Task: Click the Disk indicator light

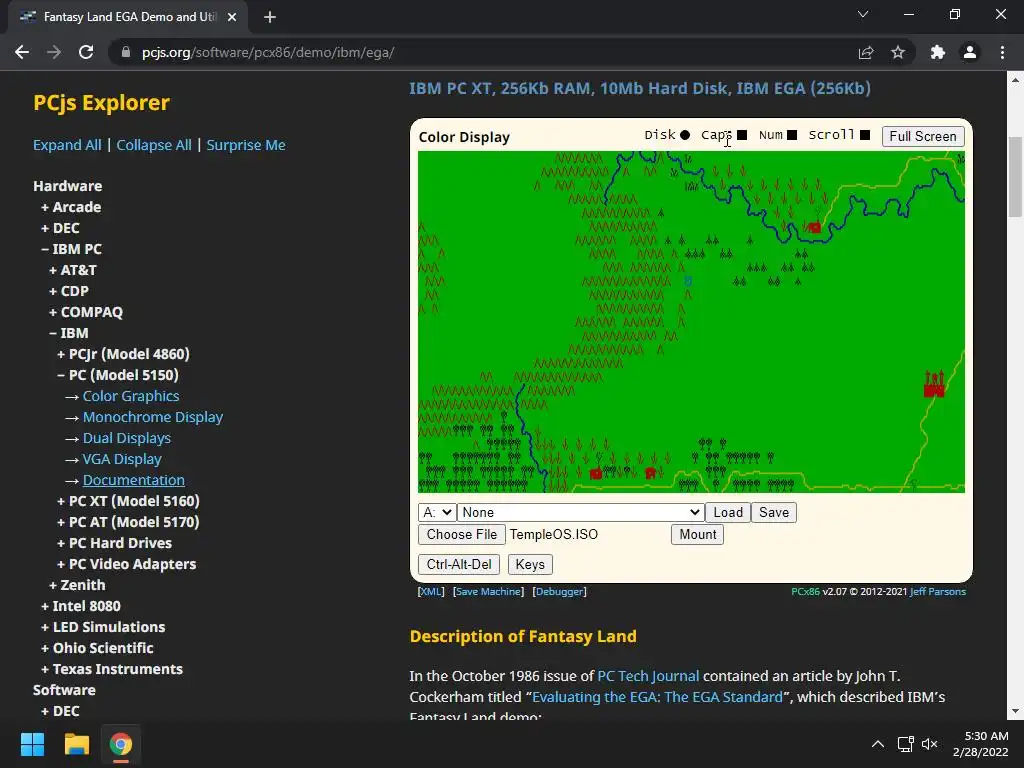Action: point(684,135)
